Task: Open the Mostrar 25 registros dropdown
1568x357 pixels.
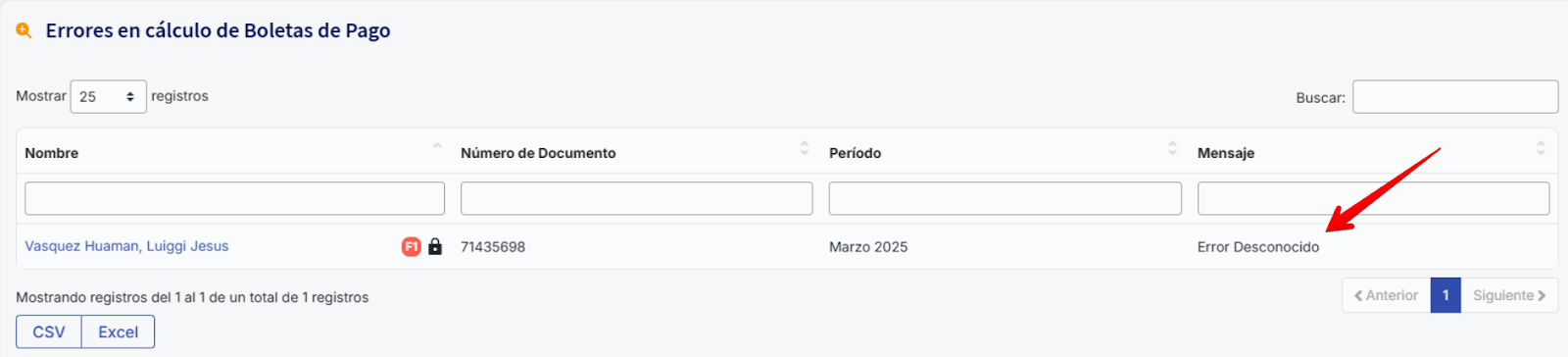Action: 108,96
